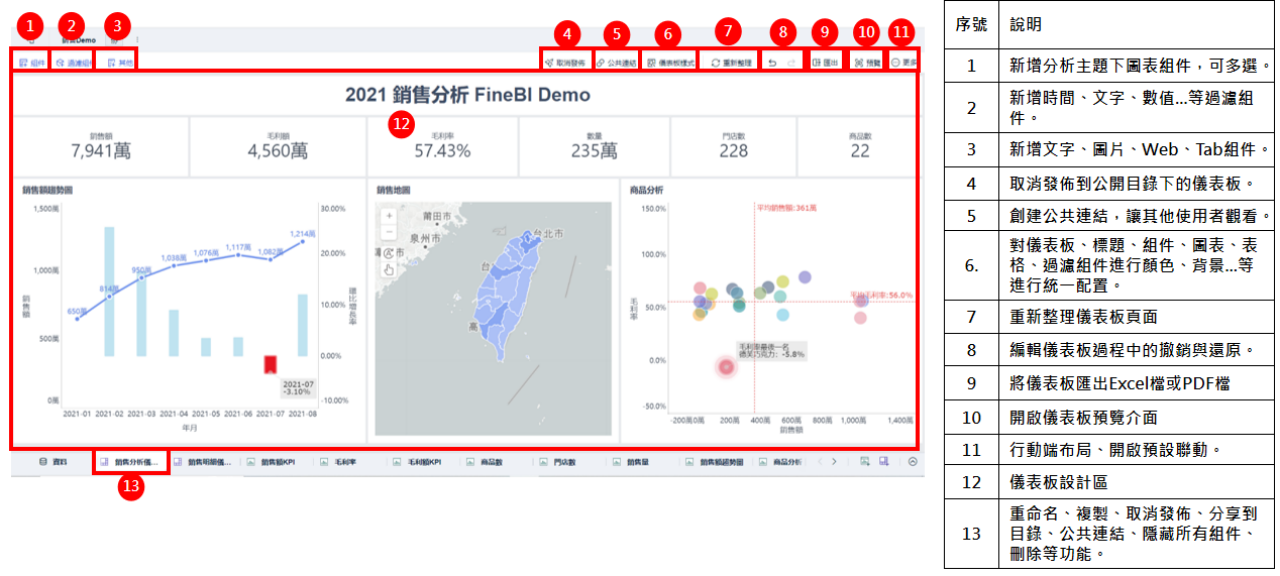Click the 數量 235萬 KPI card
The width and height of the screenshot is (1280, 576).
pyautogui.click(x=594, y=146)
